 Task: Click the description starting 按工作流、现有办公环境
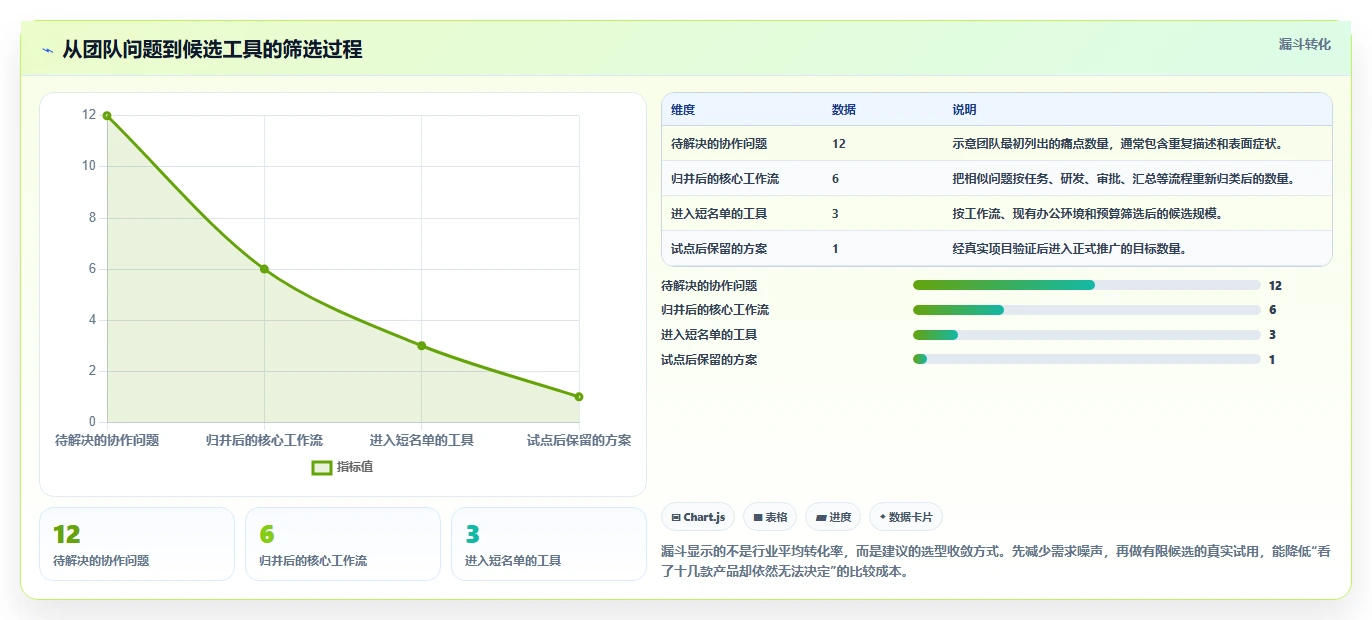(1087, 214)
